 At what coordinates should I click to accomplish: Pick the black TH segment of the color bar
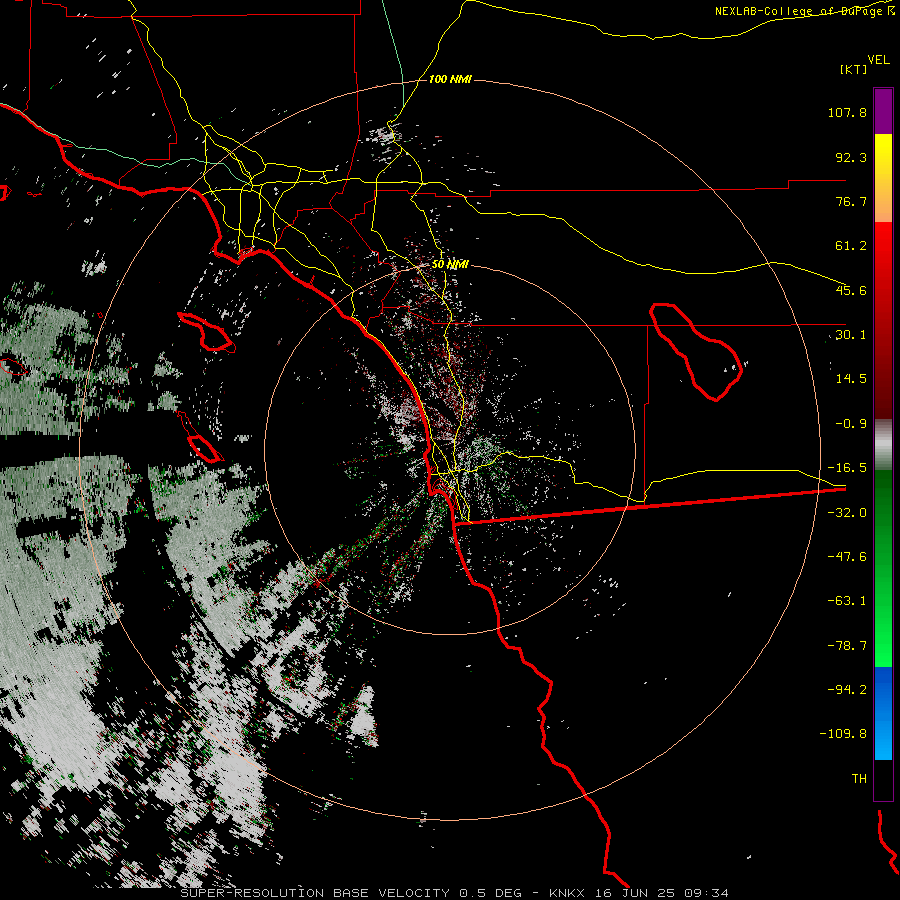(x=883, y=779)
